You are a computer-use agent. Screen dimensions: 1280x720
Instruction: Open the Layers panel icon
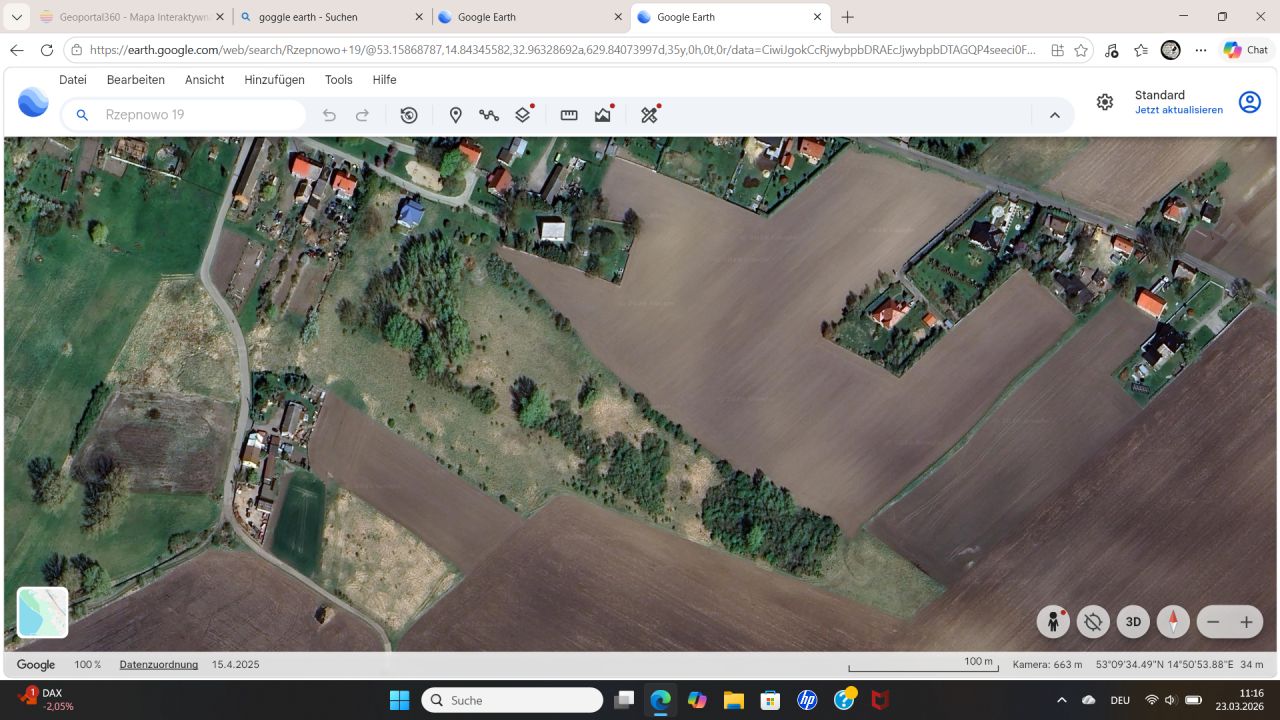[x=522, y=115]
